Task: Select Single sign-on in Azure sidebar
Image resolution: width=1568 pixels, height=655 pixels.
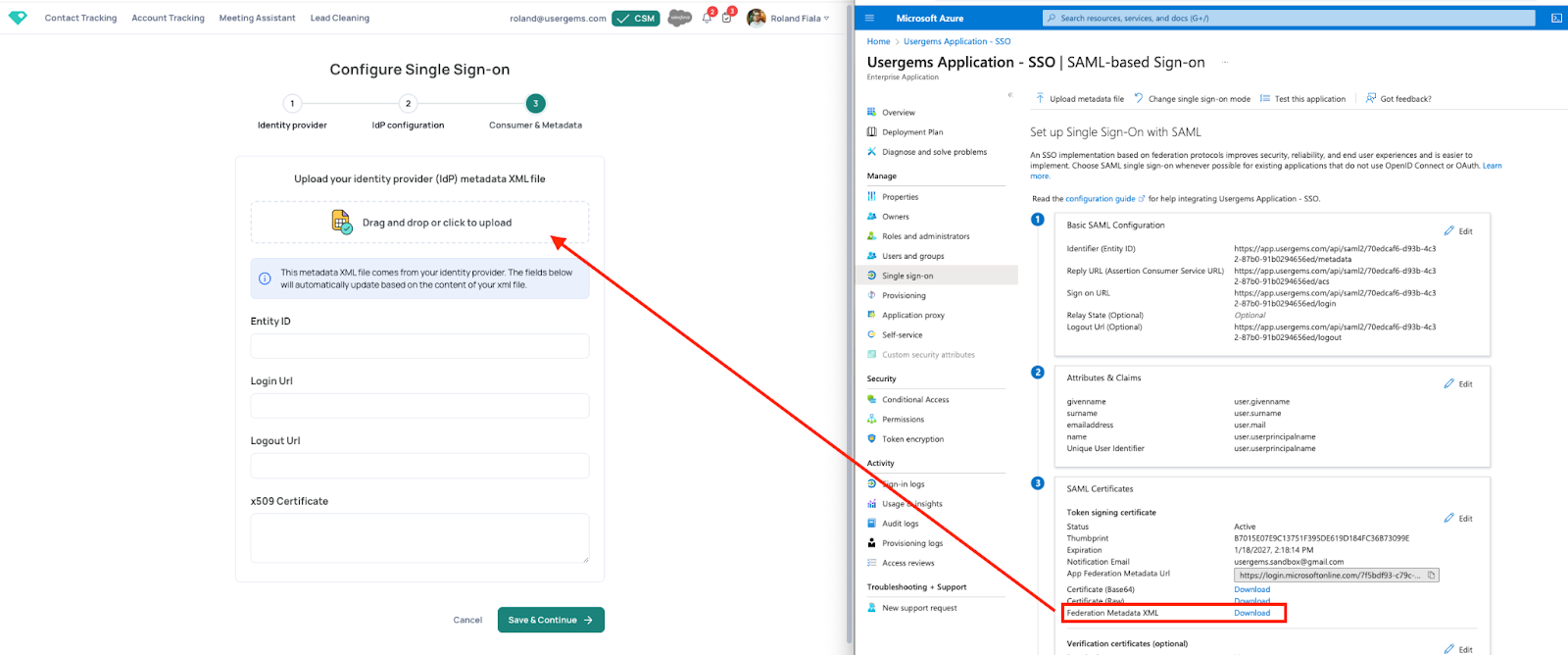Action: [938, 276]
